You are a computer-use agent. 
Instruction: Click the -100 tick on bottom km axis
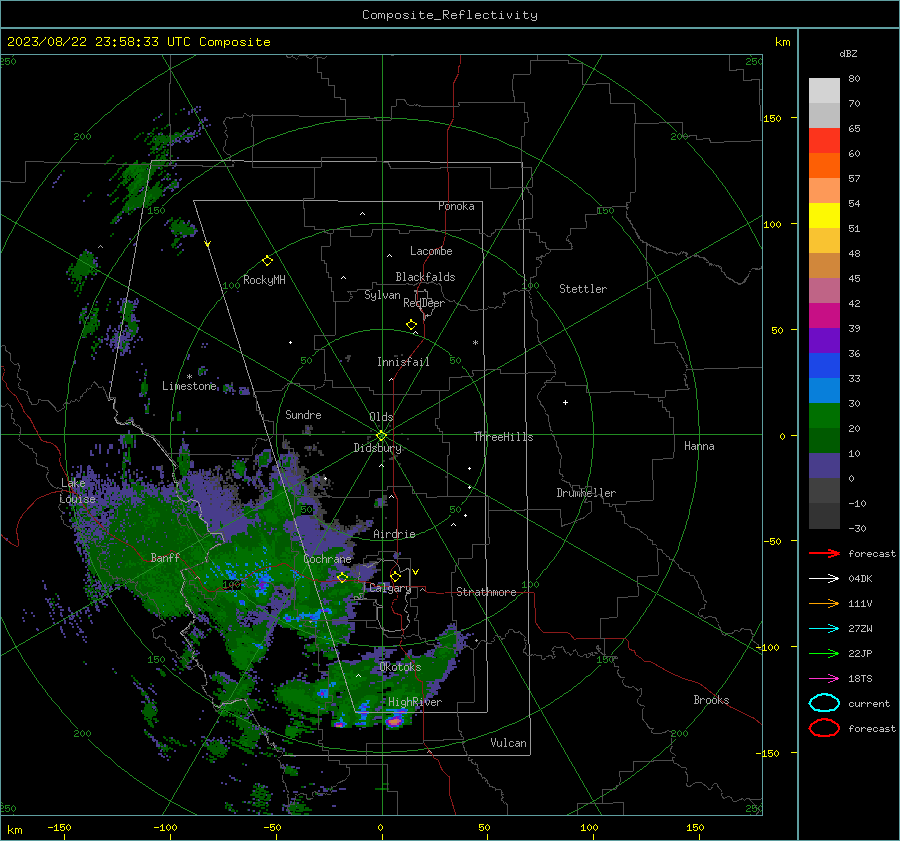(x=165, y=827)
